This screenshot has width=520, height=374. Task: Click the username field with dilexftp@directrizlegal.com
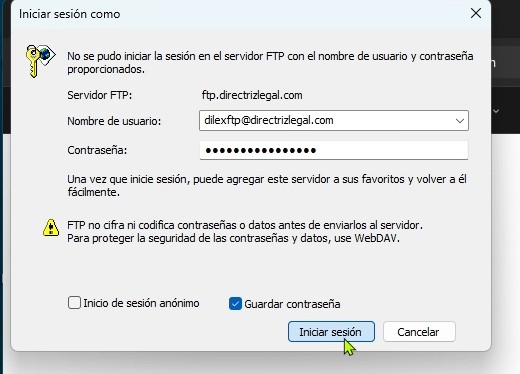(334, 120)
